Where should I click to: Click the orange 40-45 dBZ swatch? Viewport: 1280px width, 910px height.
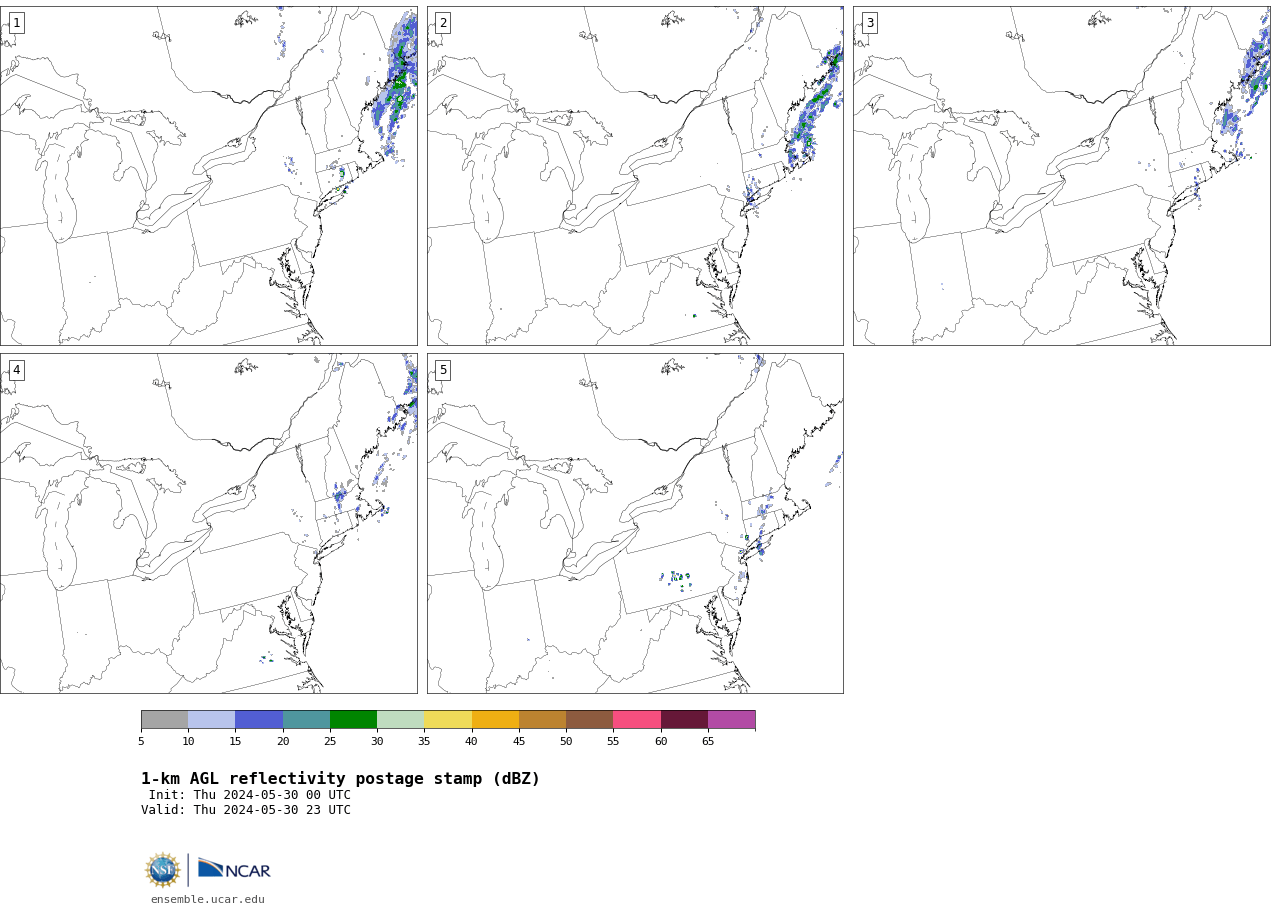(495, 720)
